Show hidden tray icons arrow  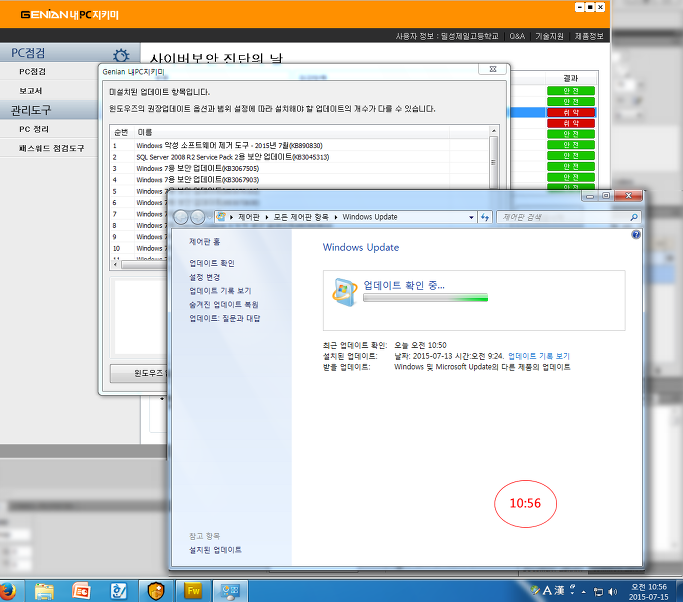[x=584, y=592]
